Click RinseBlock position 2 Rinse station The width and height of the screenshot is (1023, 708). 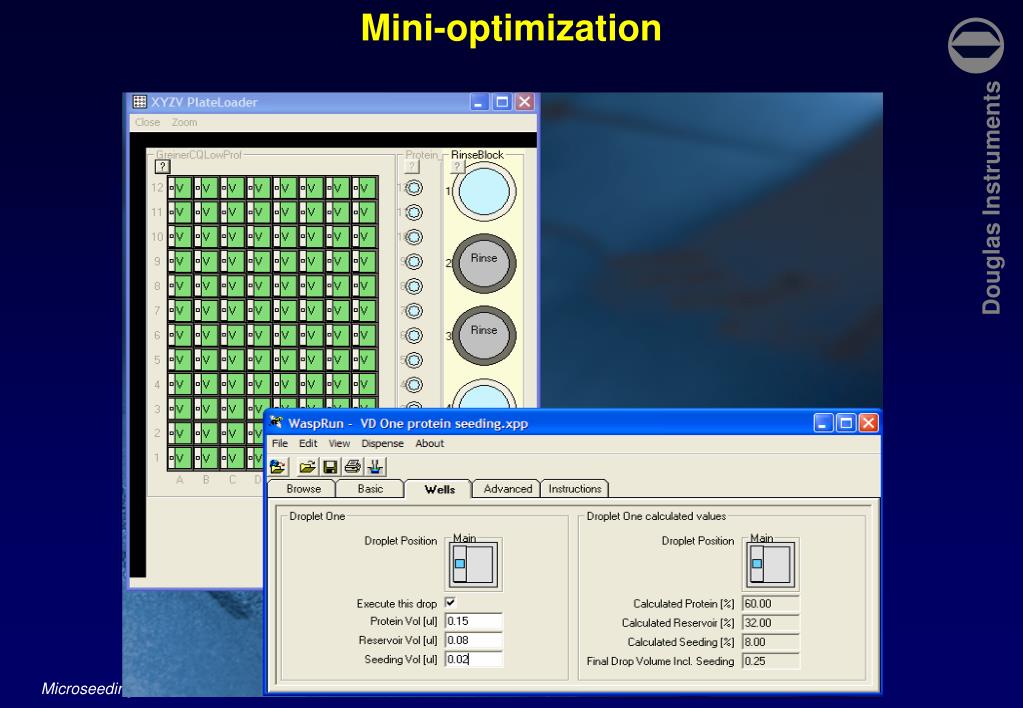(x=484, y=263)
